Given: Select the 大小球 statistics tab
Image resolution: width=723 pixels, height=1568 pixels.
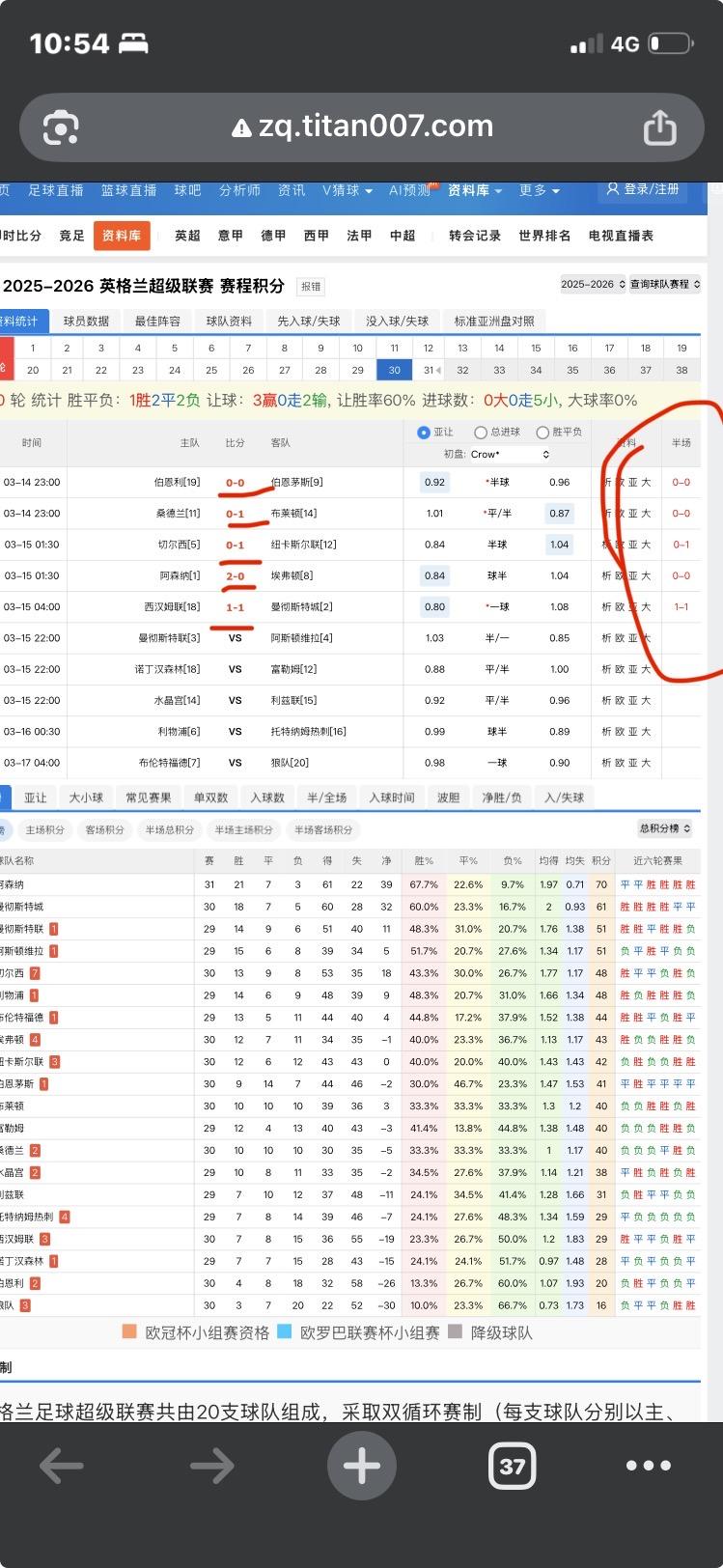Looking at the screenshot, I should (86, 798).
